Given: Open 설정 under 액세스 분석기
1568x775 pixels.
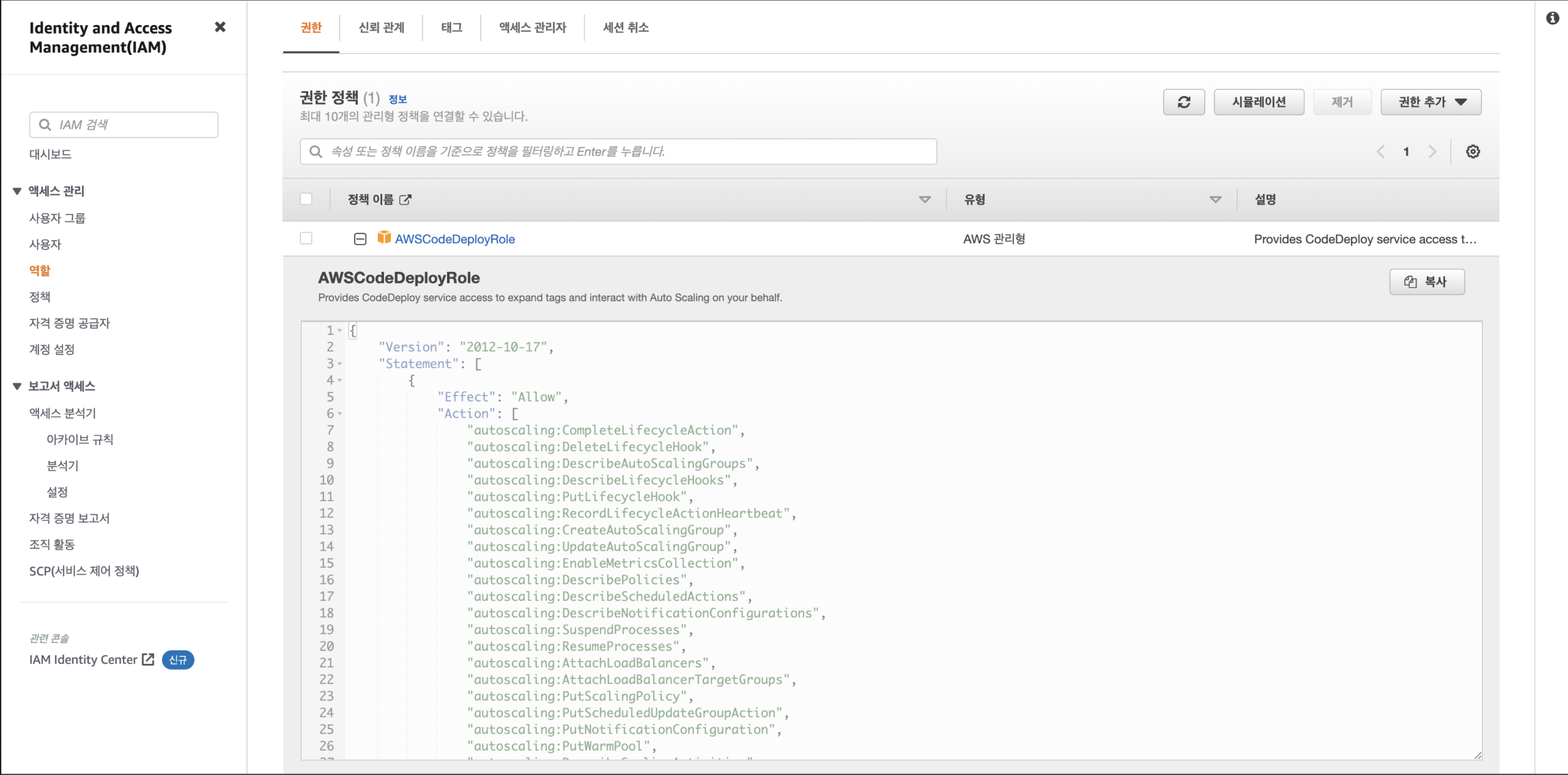Looking at the screenshot, I should [x=57, y=492].
